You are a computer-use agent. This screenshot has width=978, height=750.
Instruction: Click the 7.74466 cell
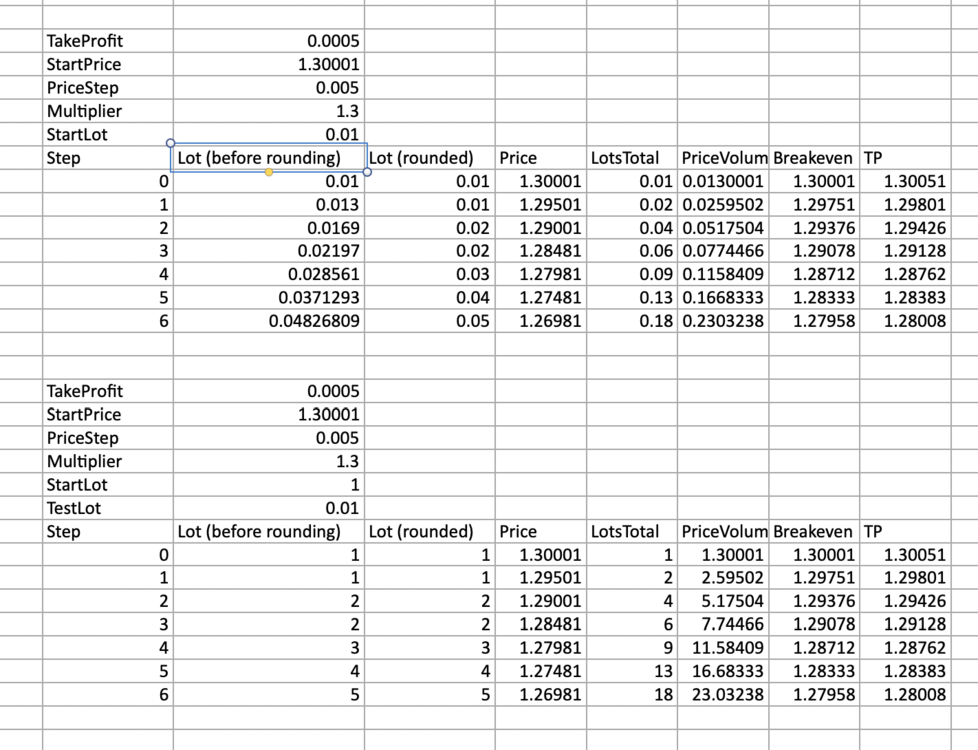click(723, 624)
